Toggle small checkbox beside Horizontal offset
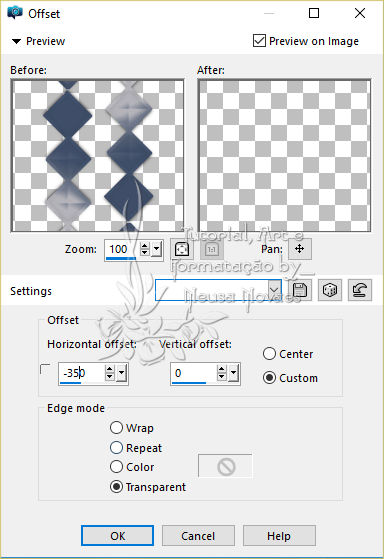This screenshot has width=384, height=559. click(45, 369)
